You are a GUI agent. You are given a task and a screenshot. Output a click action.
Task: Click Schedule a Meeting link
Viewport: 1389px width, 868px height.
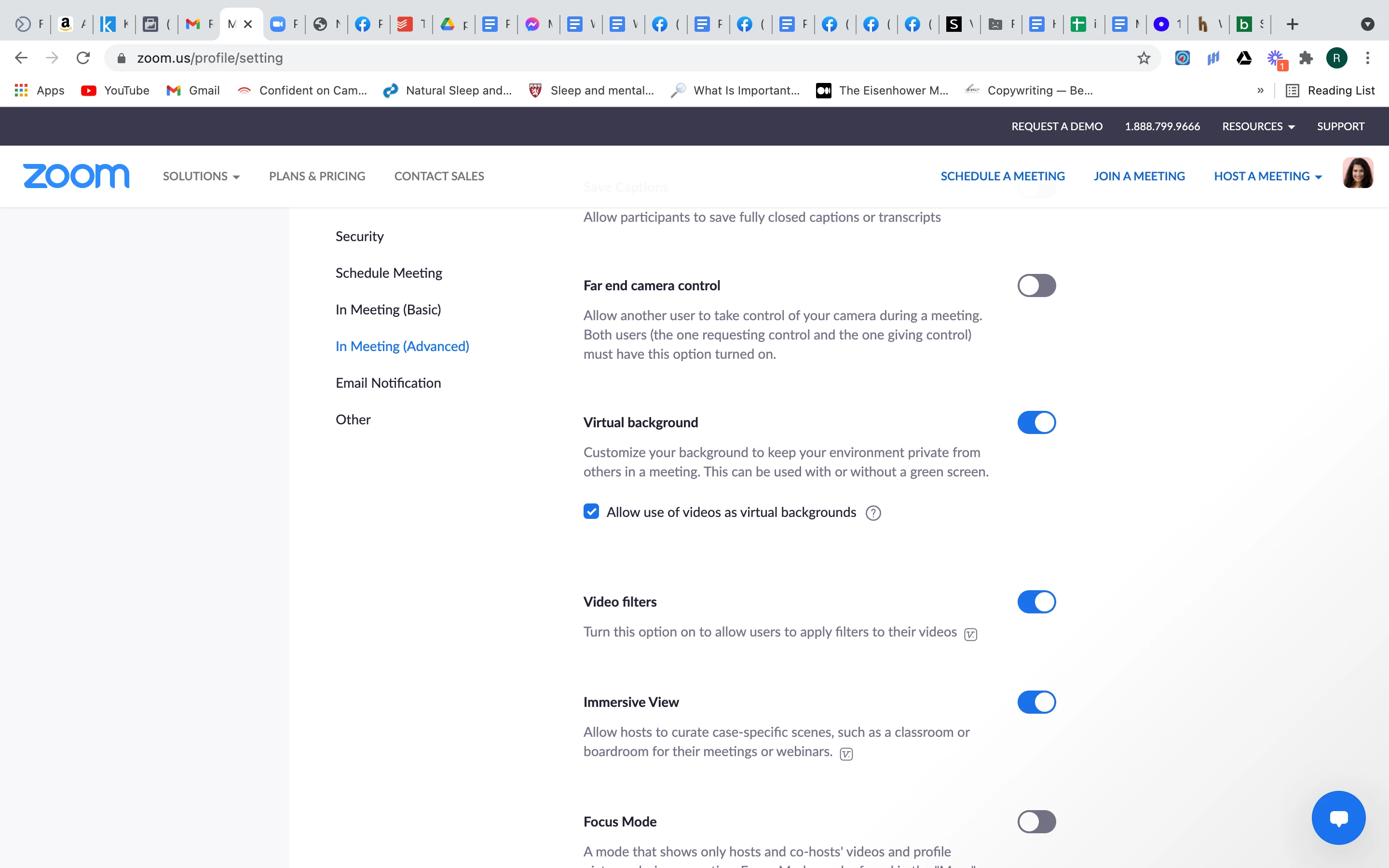[1002, 176]
